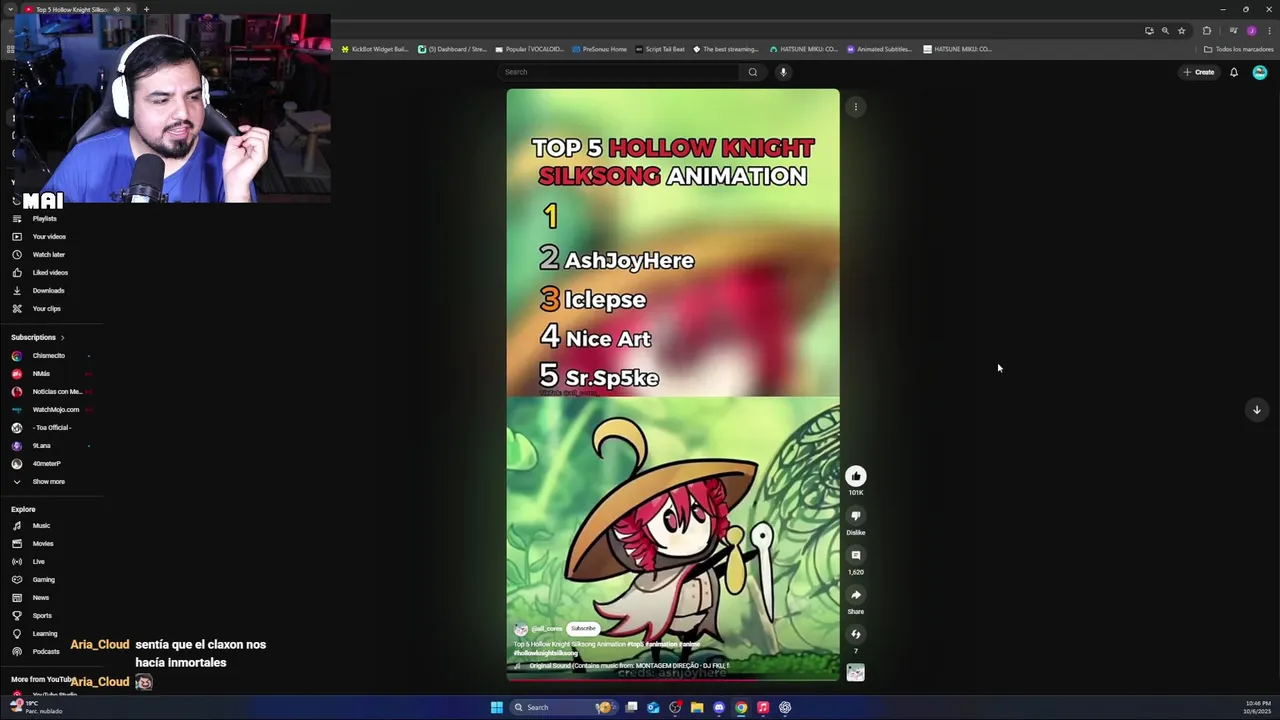Open the YouTube account avatar menu
This screenshot has width=1280, height=720.
click(1259, 72)
